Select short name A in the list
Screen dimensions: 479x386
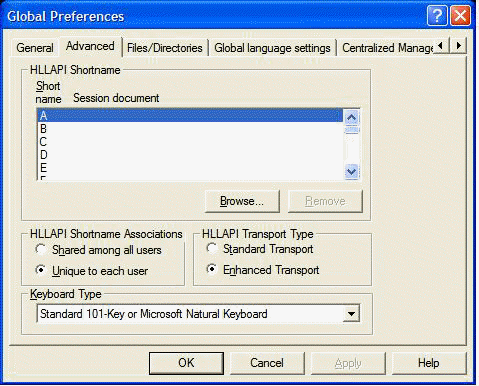pos(190,116)
